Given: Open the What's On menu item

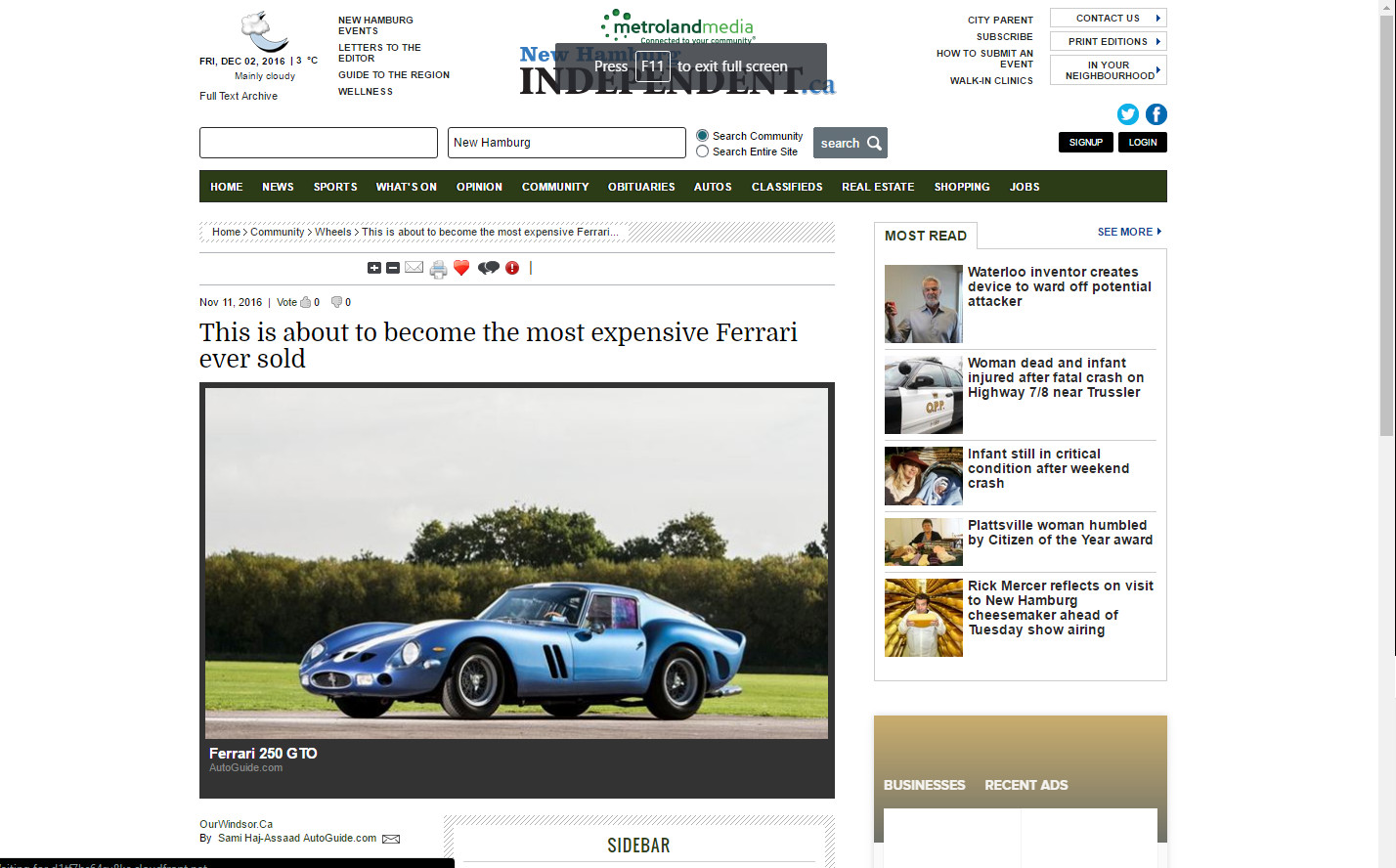Looking at the screenshot, I should tap(407, 187).
